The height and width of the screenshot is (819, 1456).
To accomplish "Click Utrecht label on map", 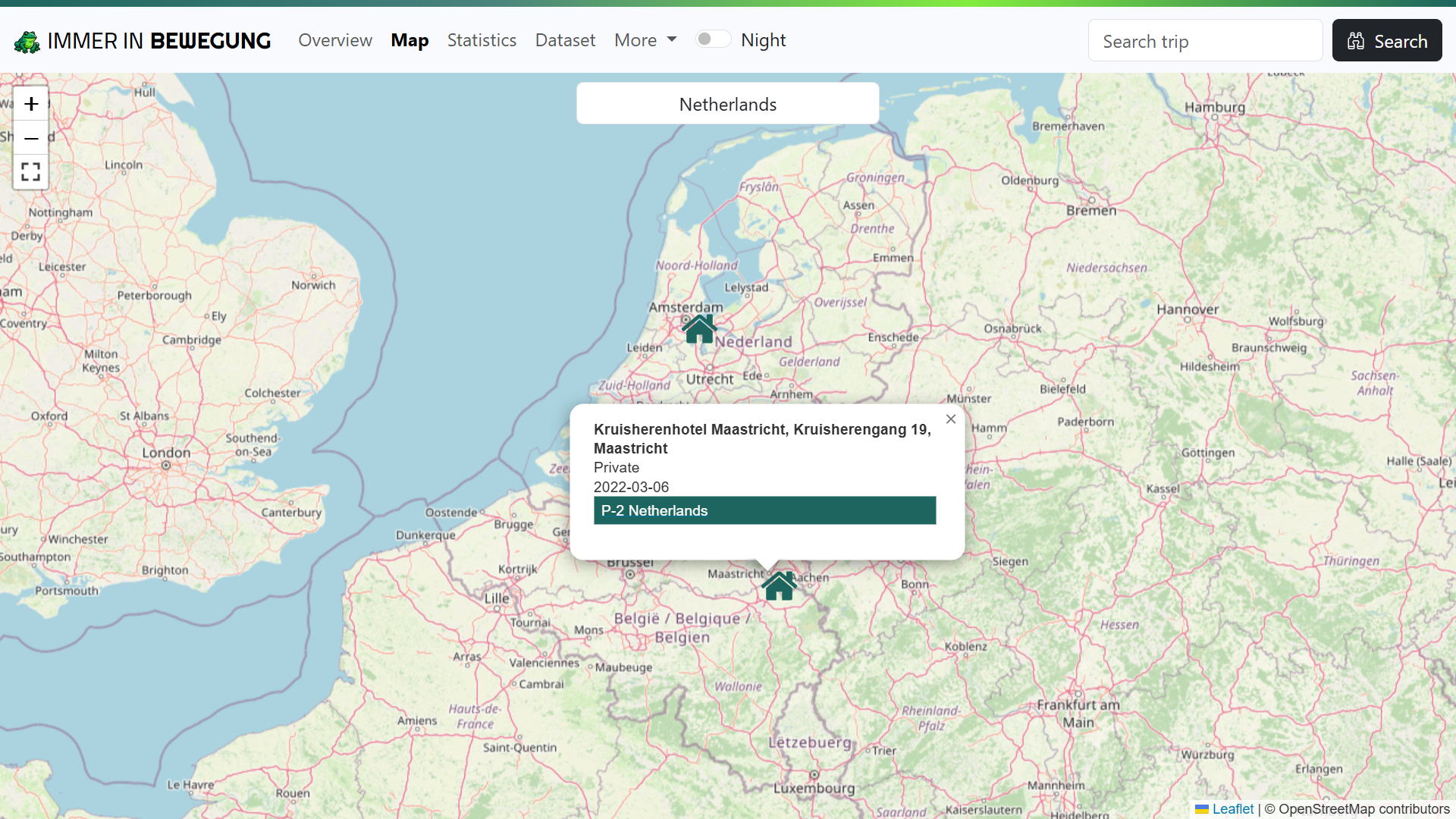I will (710, 379).
